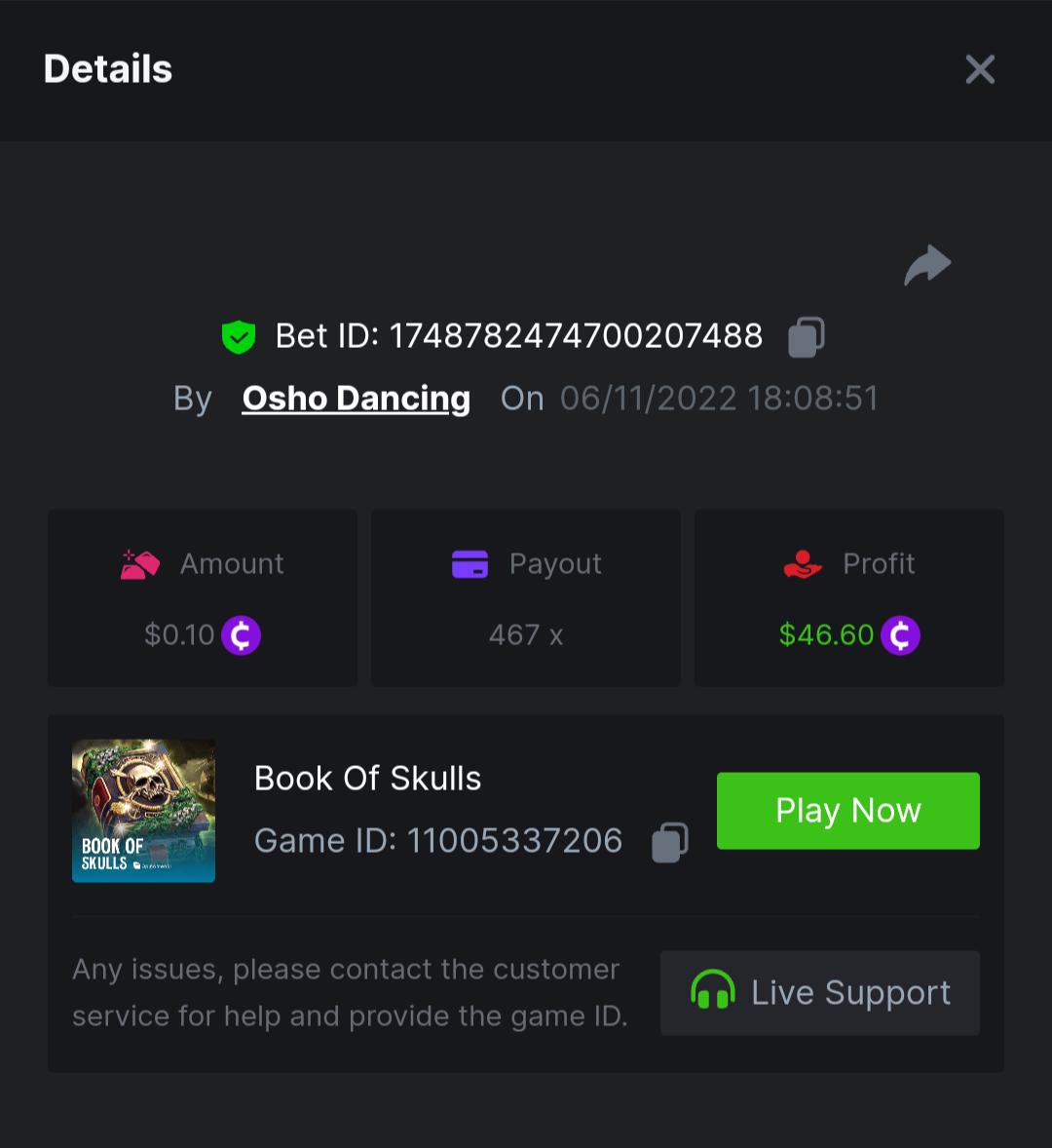Open Live Support chat
Image resolution: width=1052 pixels, height=1148 pixels.
pos(820,993)
